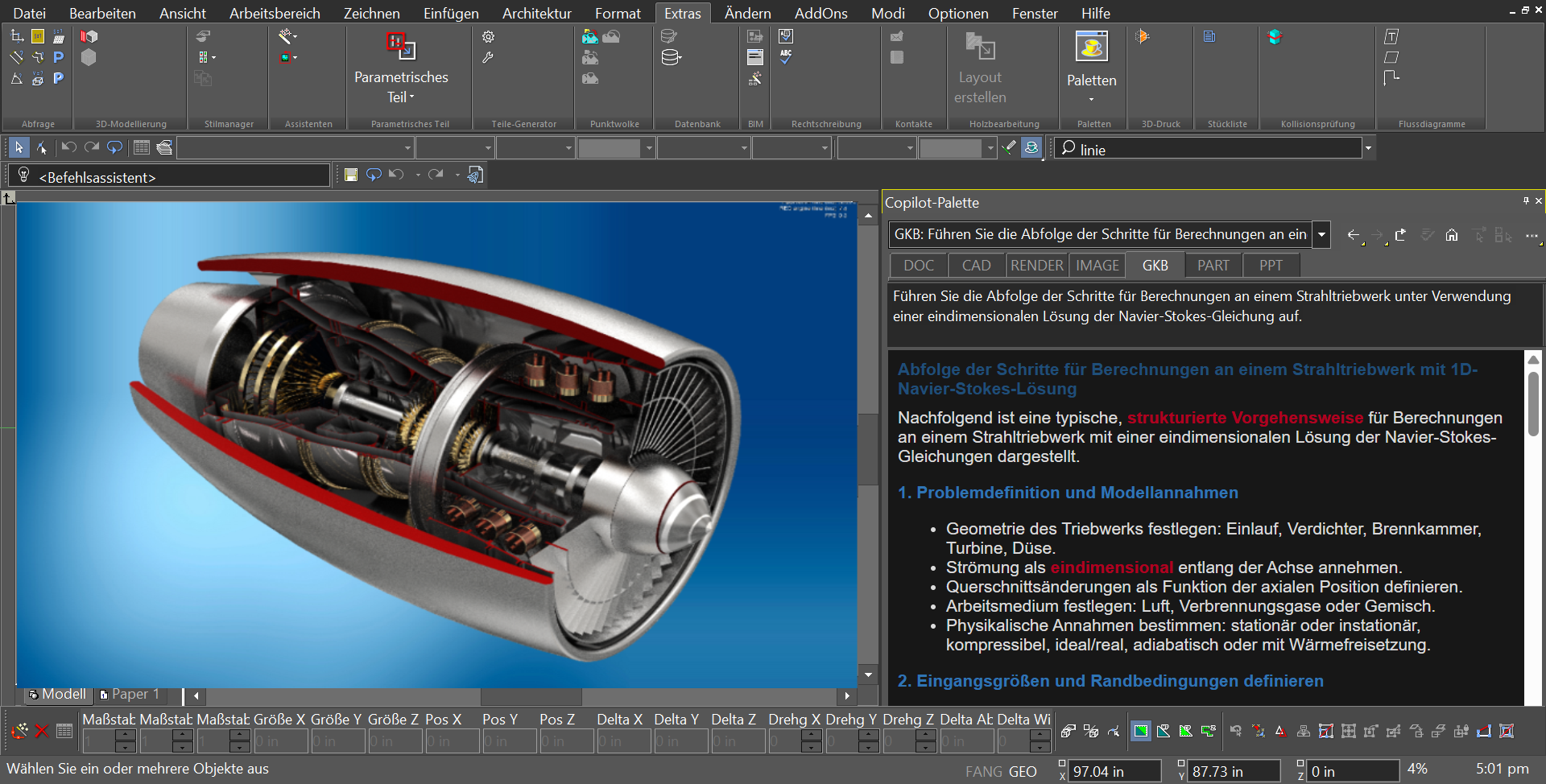Open the Ändern menu
1546x784 pixels.
point(747,13)
